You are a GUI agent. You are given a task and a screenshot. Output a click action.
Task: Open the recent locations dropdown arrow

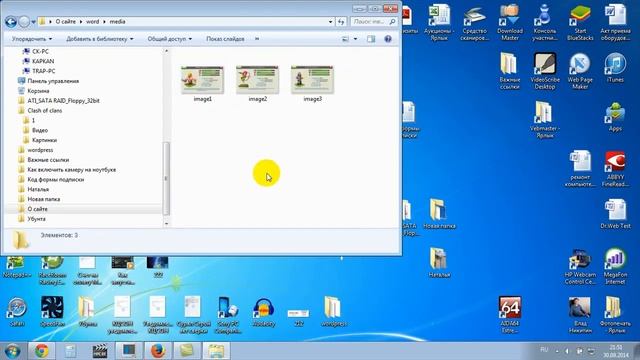click(33, 22)
